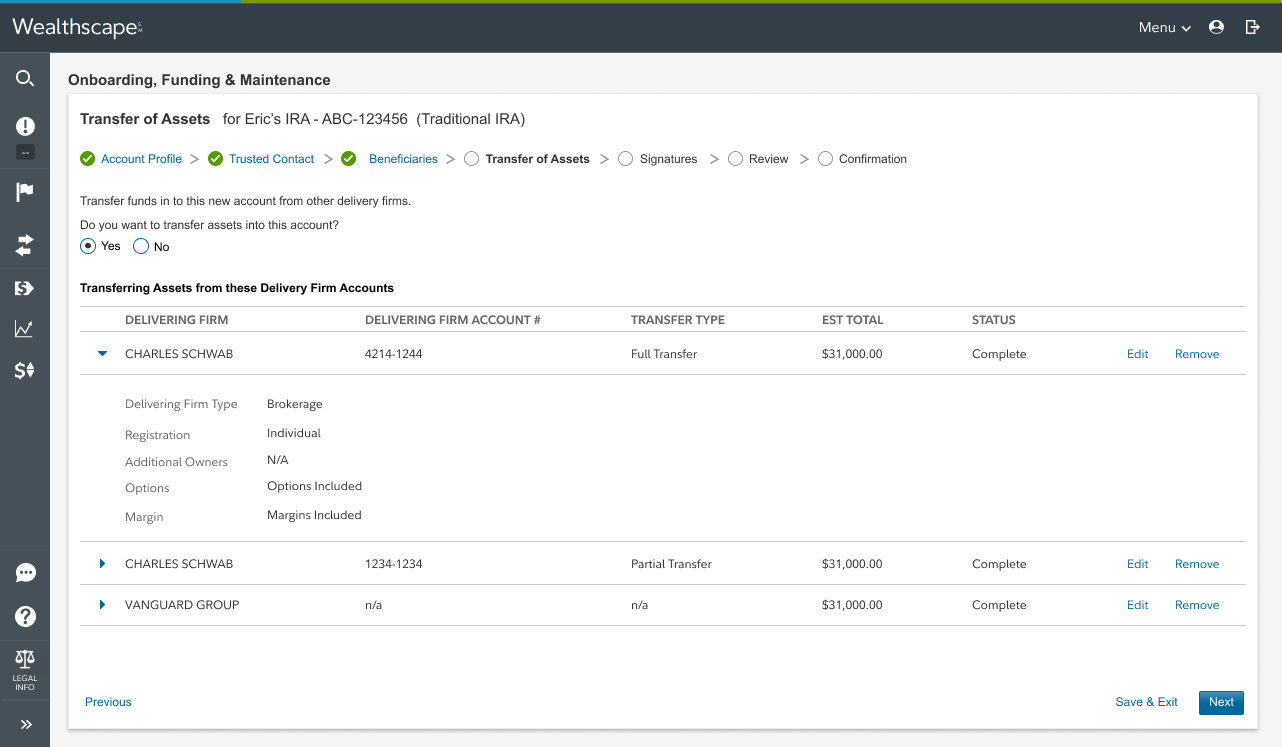1282x747 pixels.
Task: Click the Transfer of Assets step circle
Action: point(471,158)
